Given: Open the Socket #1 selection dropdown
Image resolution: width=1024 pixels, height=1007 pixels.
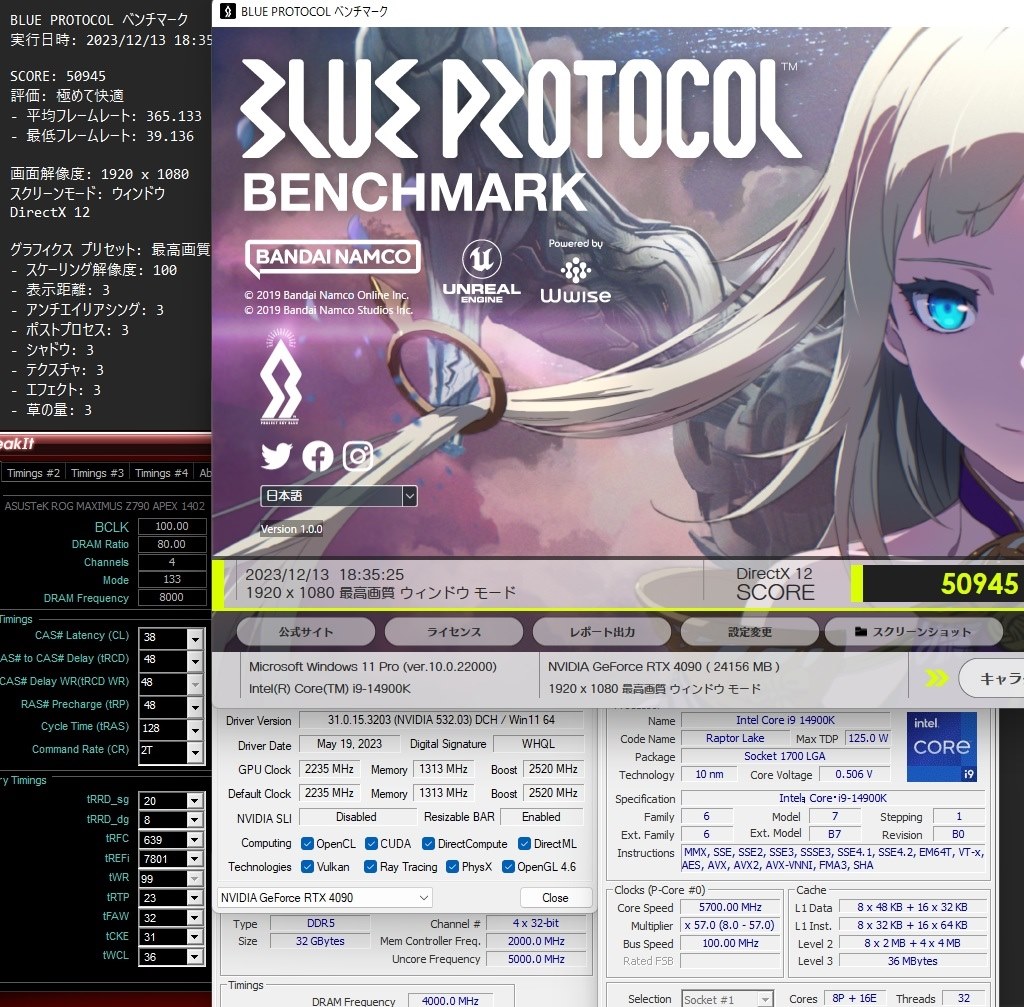Looking at the screenshot, I should [728, 999].
